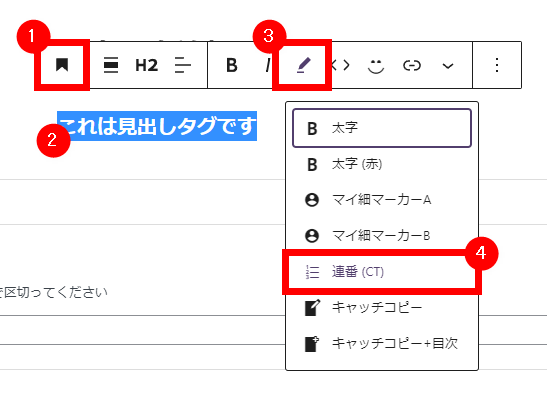Screen dimensions: 547x404
Task: Select キャッチコピー+目次 option
Action: pos(382,344)
